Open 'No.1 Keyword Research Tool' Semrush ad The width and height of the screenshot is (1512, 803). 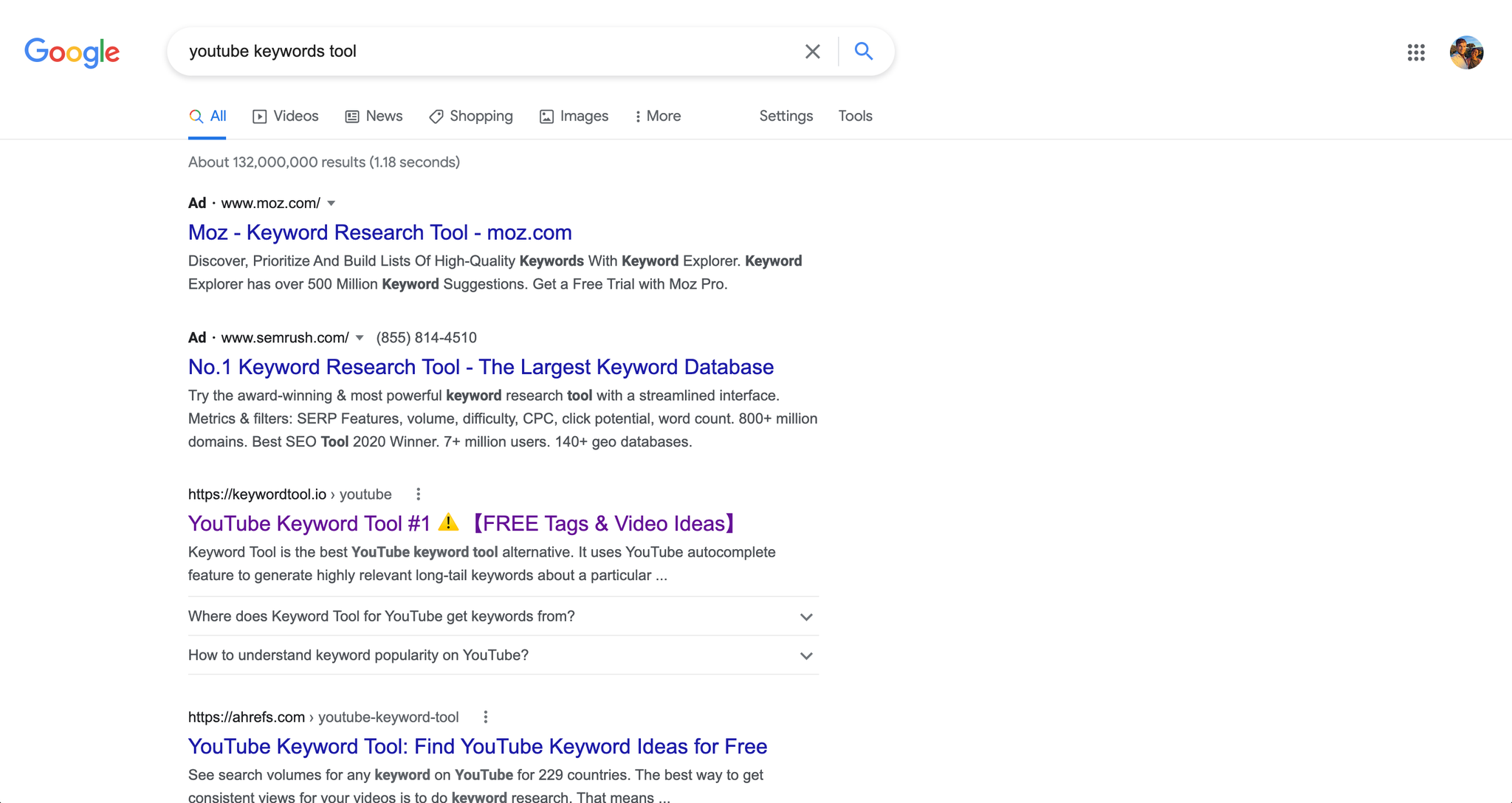(481, 367)
